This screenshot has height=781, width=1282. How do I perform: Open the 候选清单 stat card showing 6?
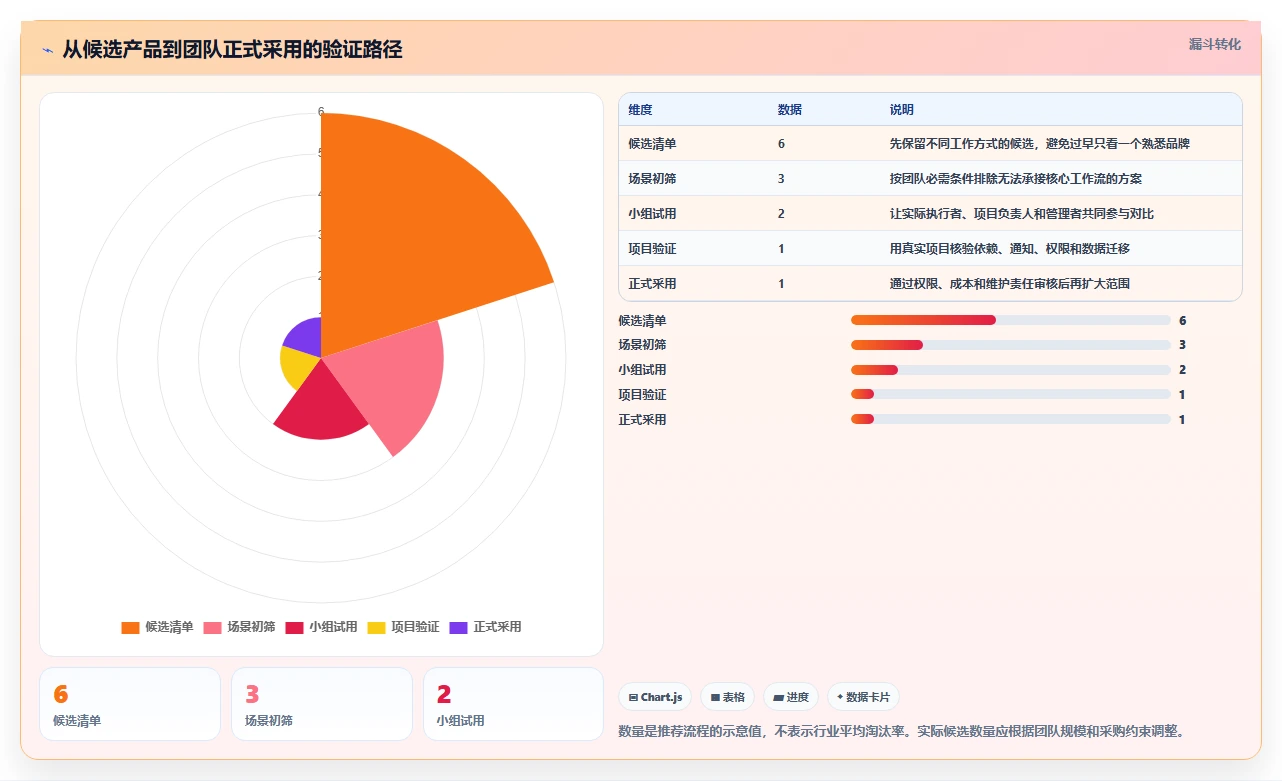click(x=130, y=704)
